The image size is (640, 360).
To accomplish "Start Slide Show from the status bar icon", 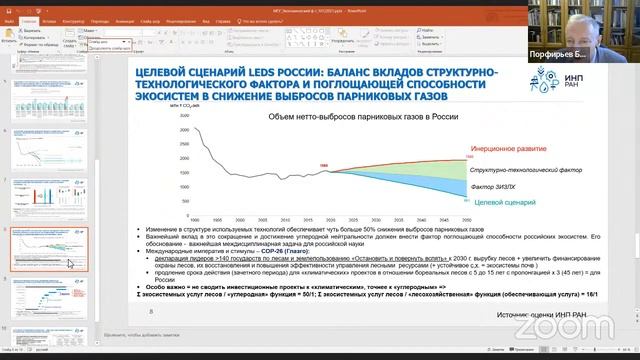I will click(575, 349).
